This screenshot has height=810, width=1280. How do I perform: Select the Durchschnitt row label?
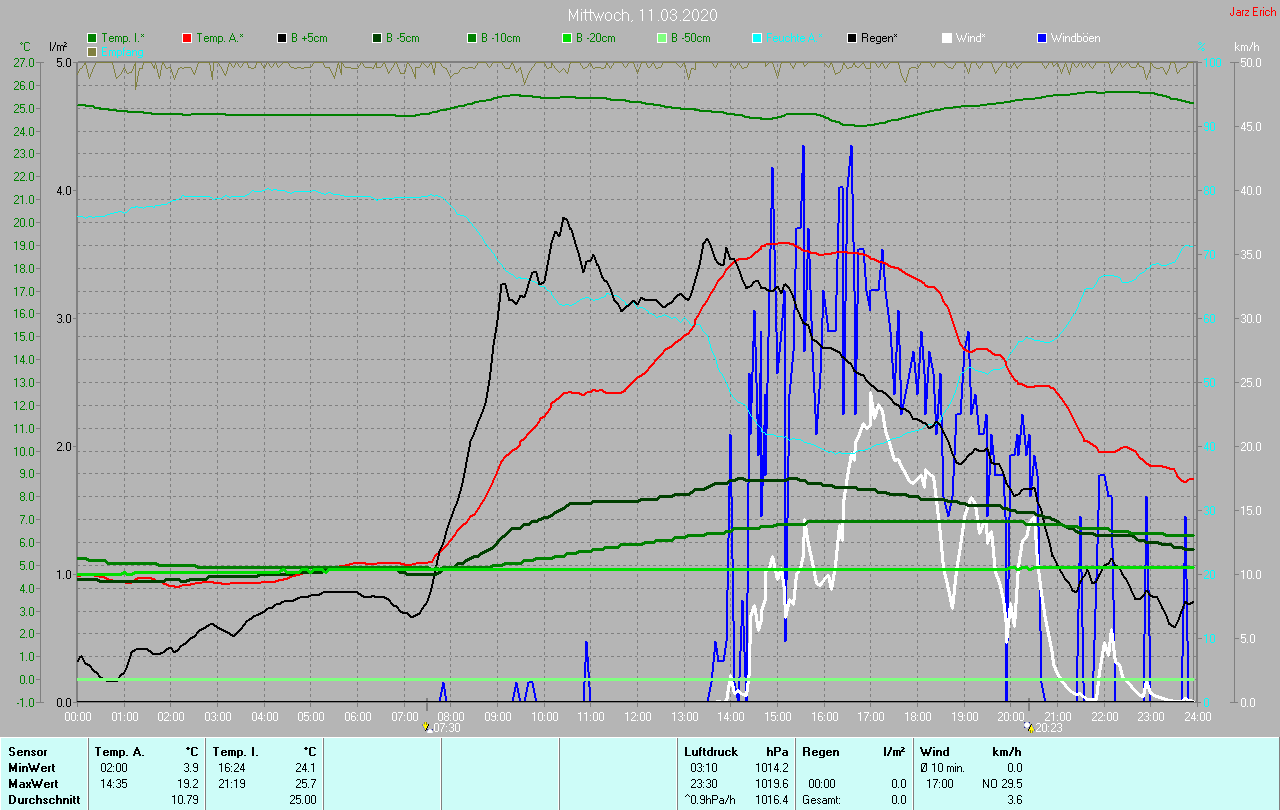point(42,799)
